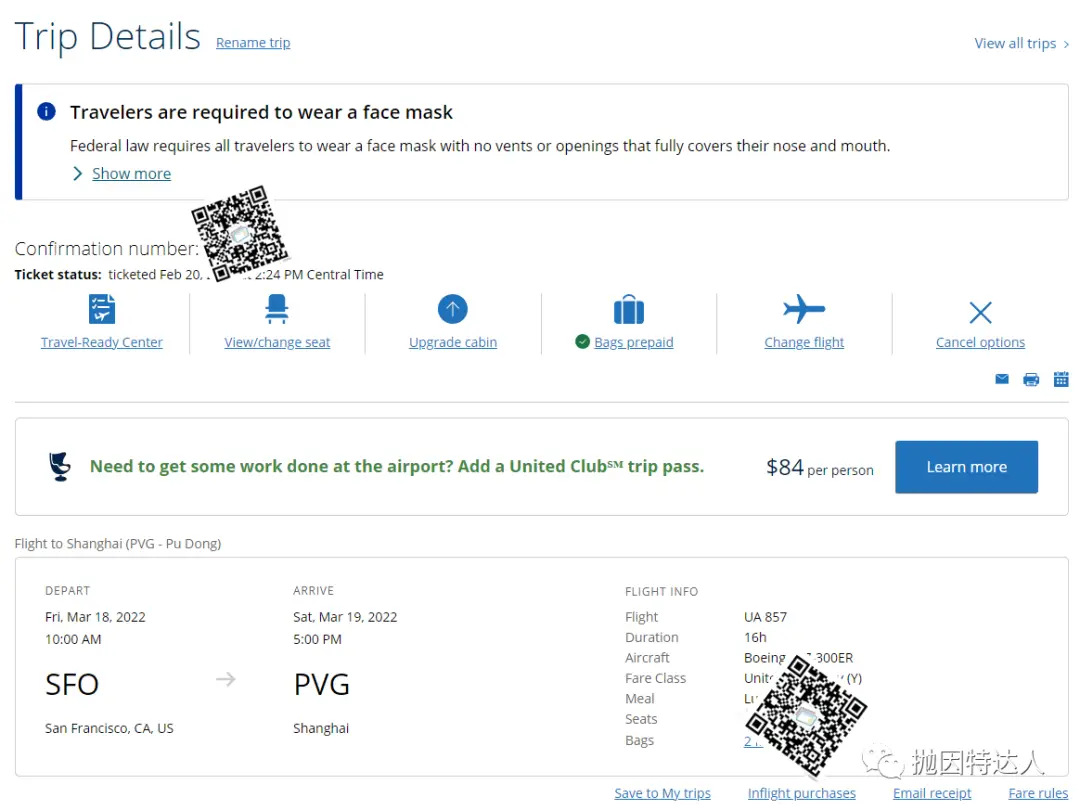1080x810 pixels.
Task: Click the add-to-calendar icon
Action: 1061,379
